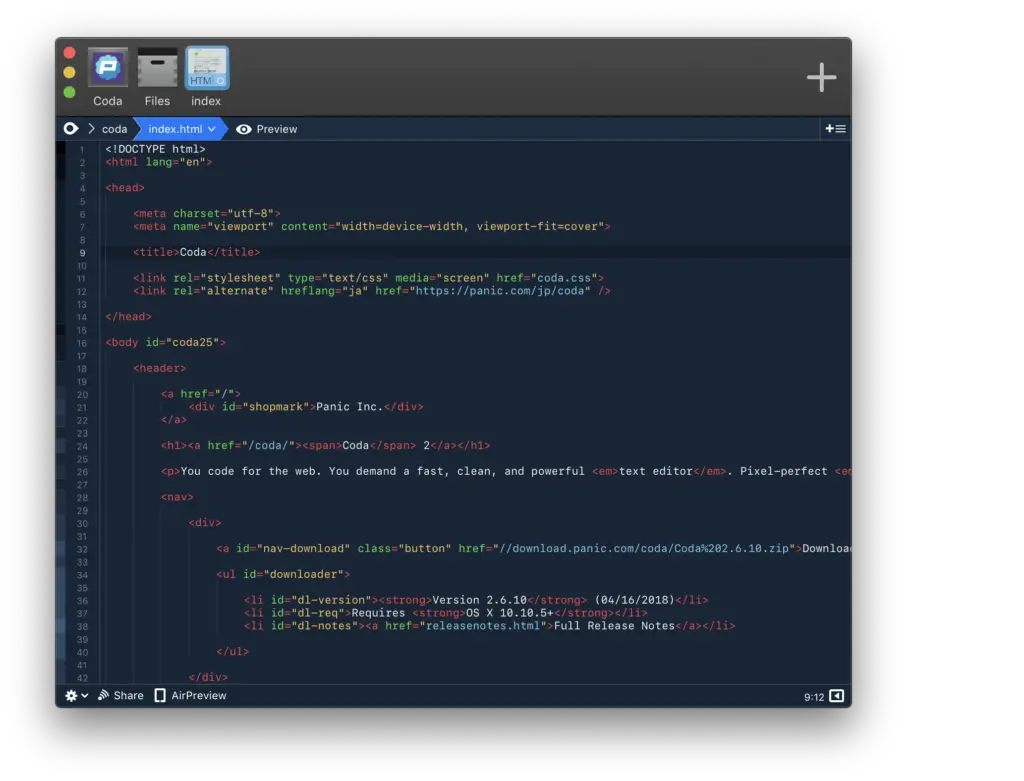Click the opening <header> tag
Viewport: 1024px width, 781px height.
(159, 368)
